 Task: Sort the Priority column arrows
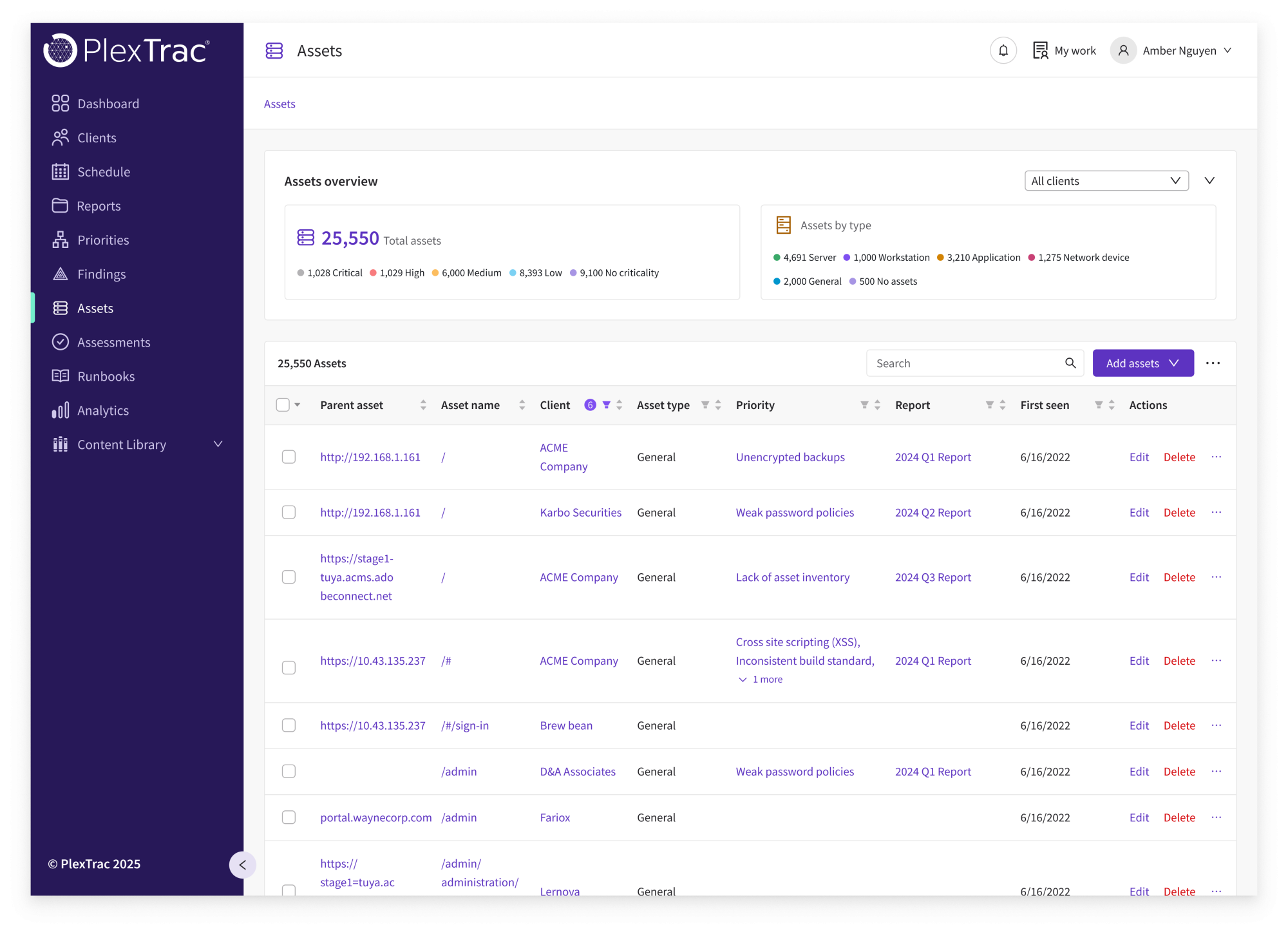[x=877, y=405]
